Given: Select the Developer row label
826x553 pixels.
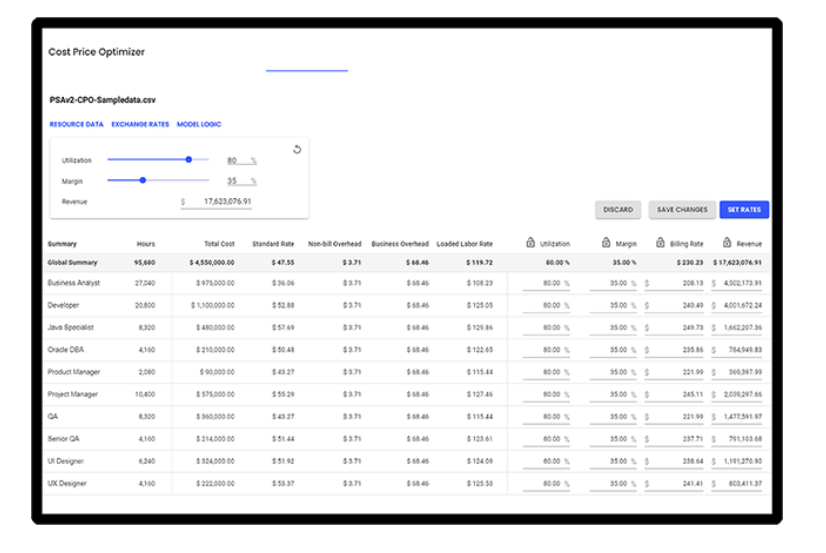Looking at the screenshot, I should (x=63, y=305).
